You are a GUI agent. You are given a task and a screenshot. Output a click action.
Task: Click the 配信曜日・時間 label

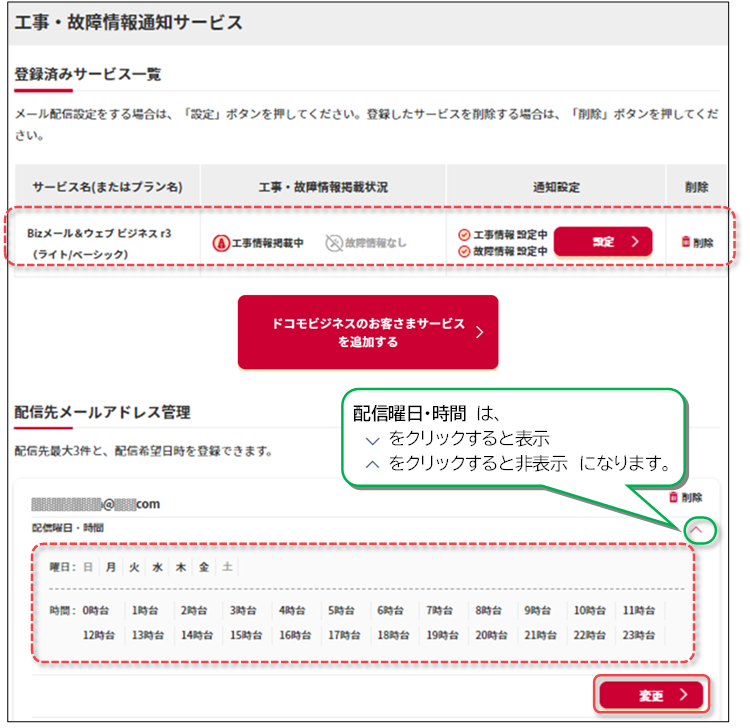pos(67,528)
